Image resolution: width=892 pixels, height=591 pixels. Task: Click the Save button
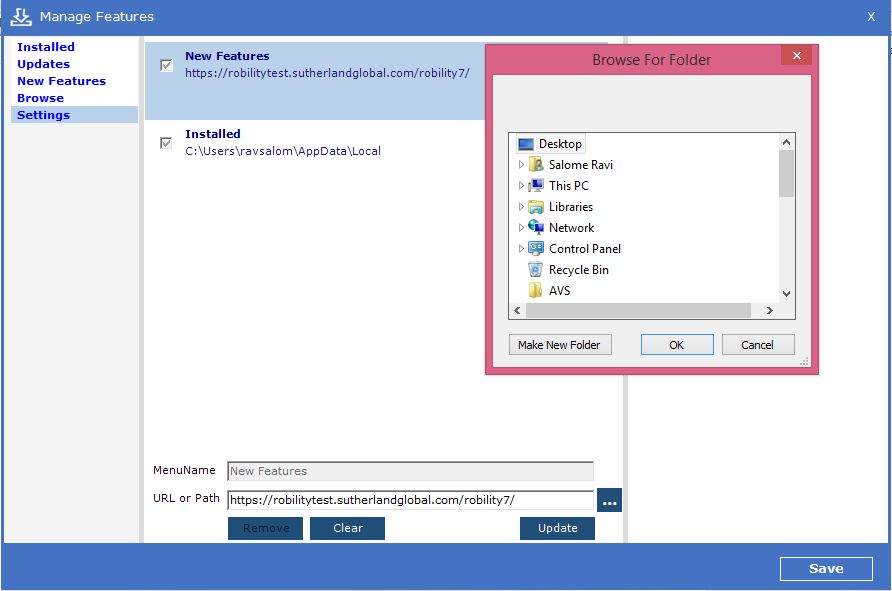click(x=825, y=568)
